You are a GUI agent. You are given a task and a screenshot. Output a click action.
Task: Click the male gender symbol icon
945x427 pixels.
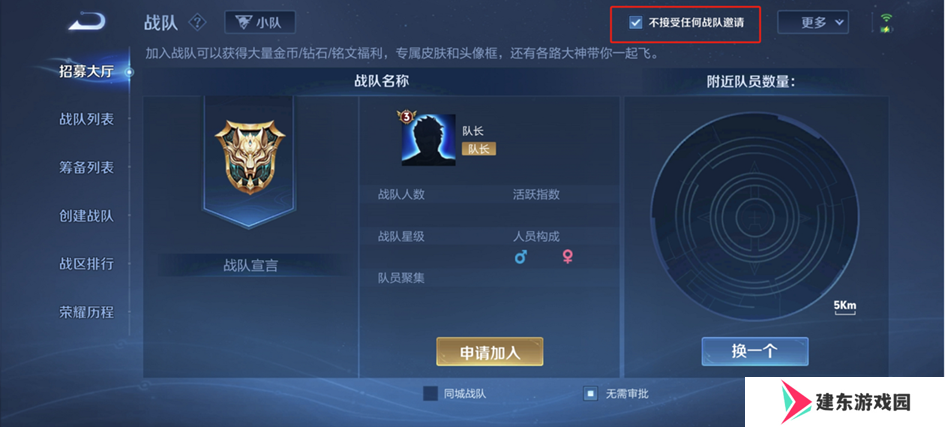click(521, 257)
